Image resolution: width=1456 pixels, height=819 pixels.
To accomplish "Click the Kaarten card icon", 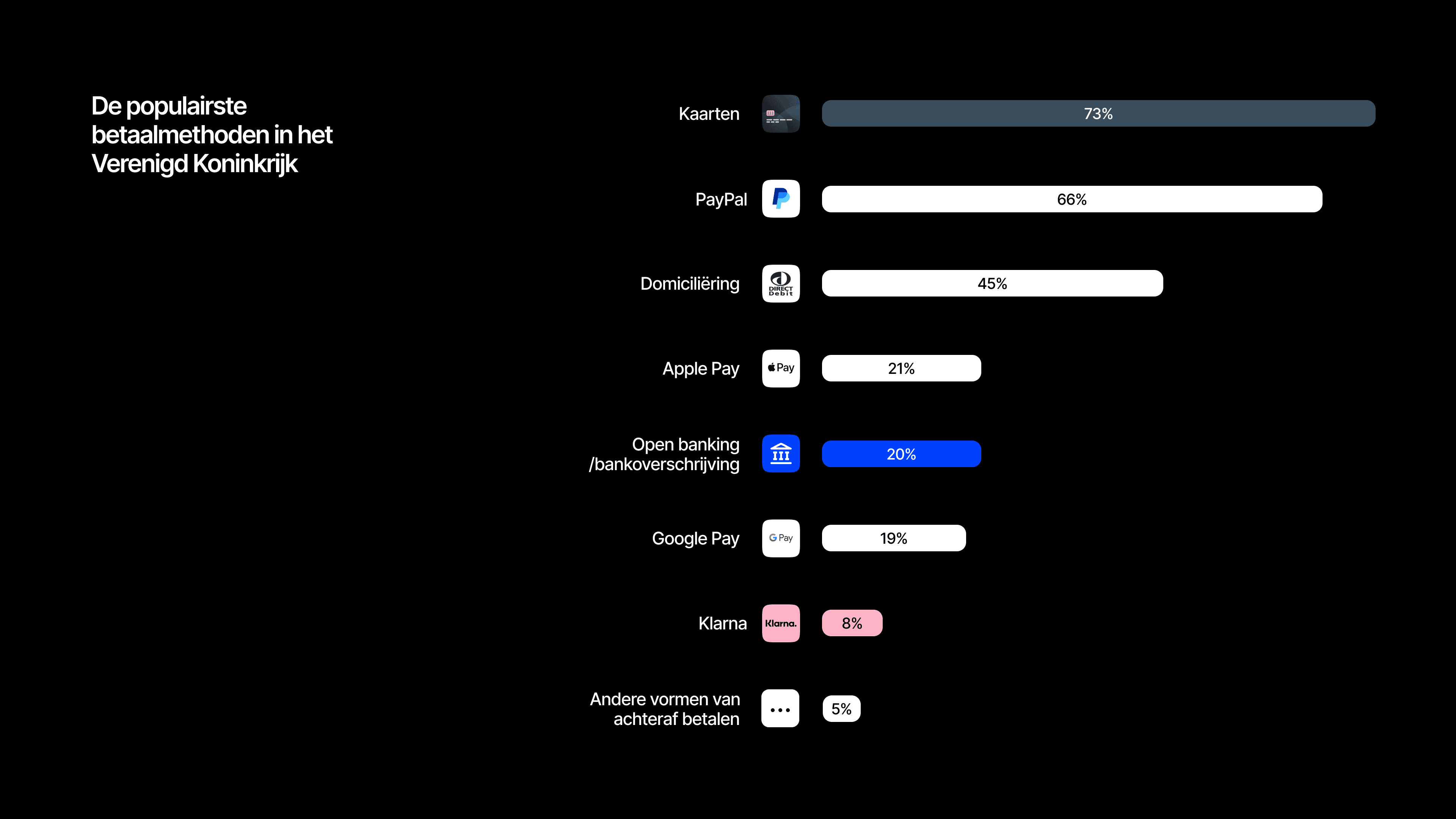I will [781, 114].
